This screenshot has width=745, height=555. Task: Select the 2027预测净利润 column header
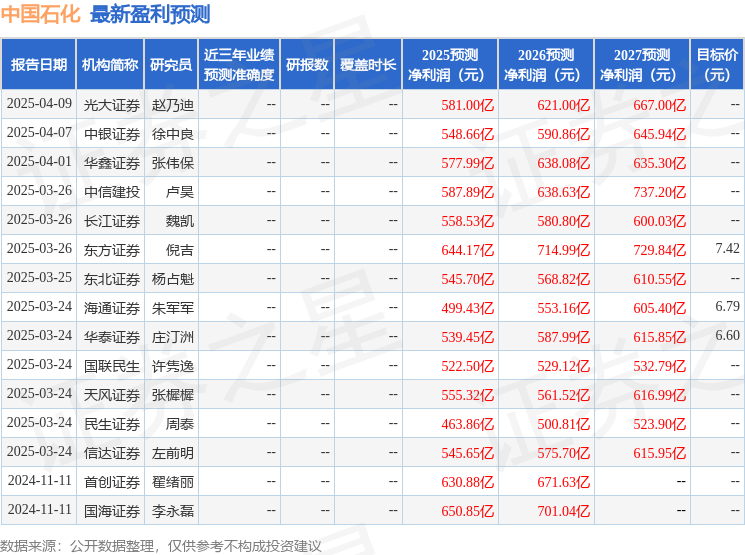[x=641, y=65]
